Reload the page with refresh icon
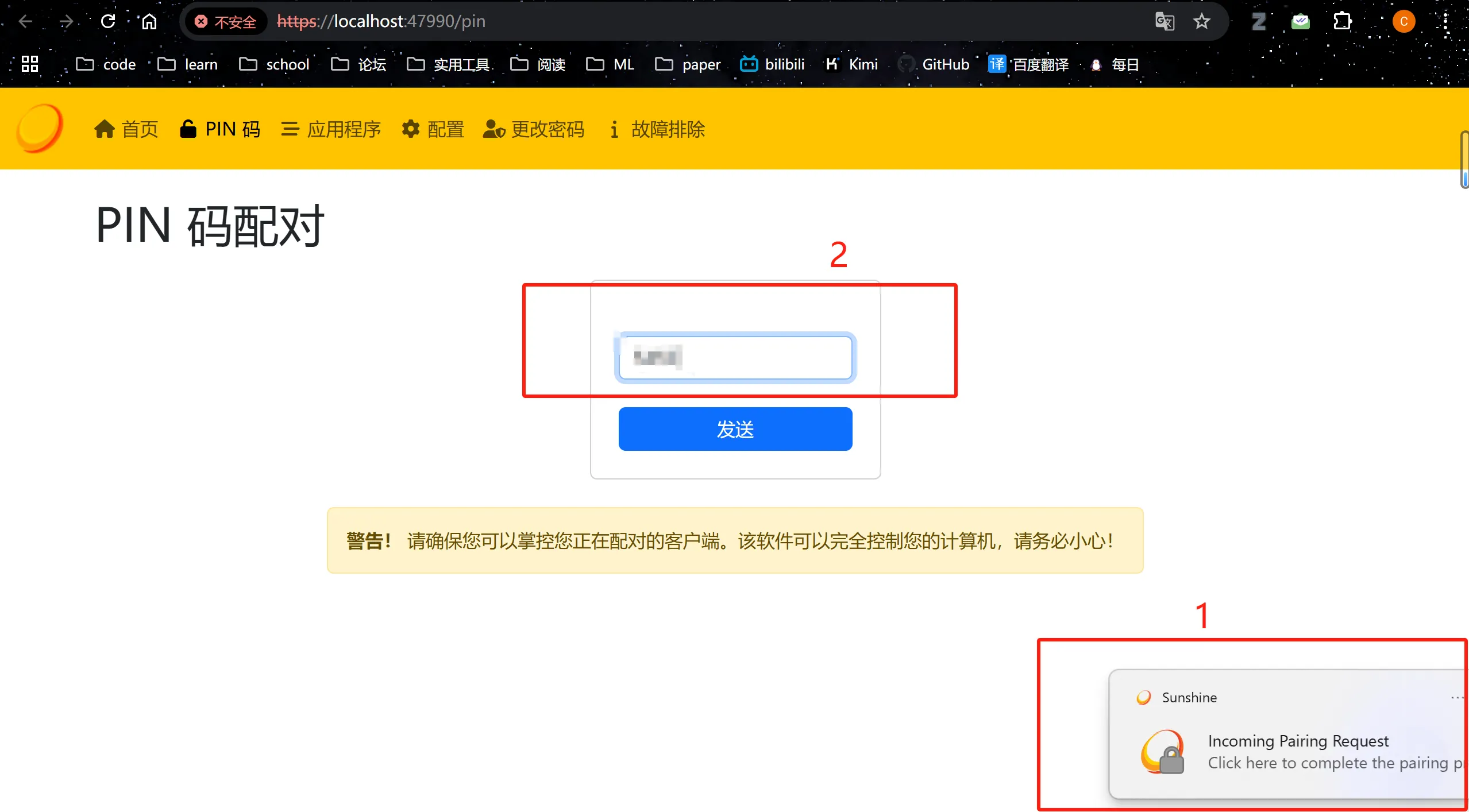Image resolution: width=1469 pixels, height=812 pixels. click(108, 22)
